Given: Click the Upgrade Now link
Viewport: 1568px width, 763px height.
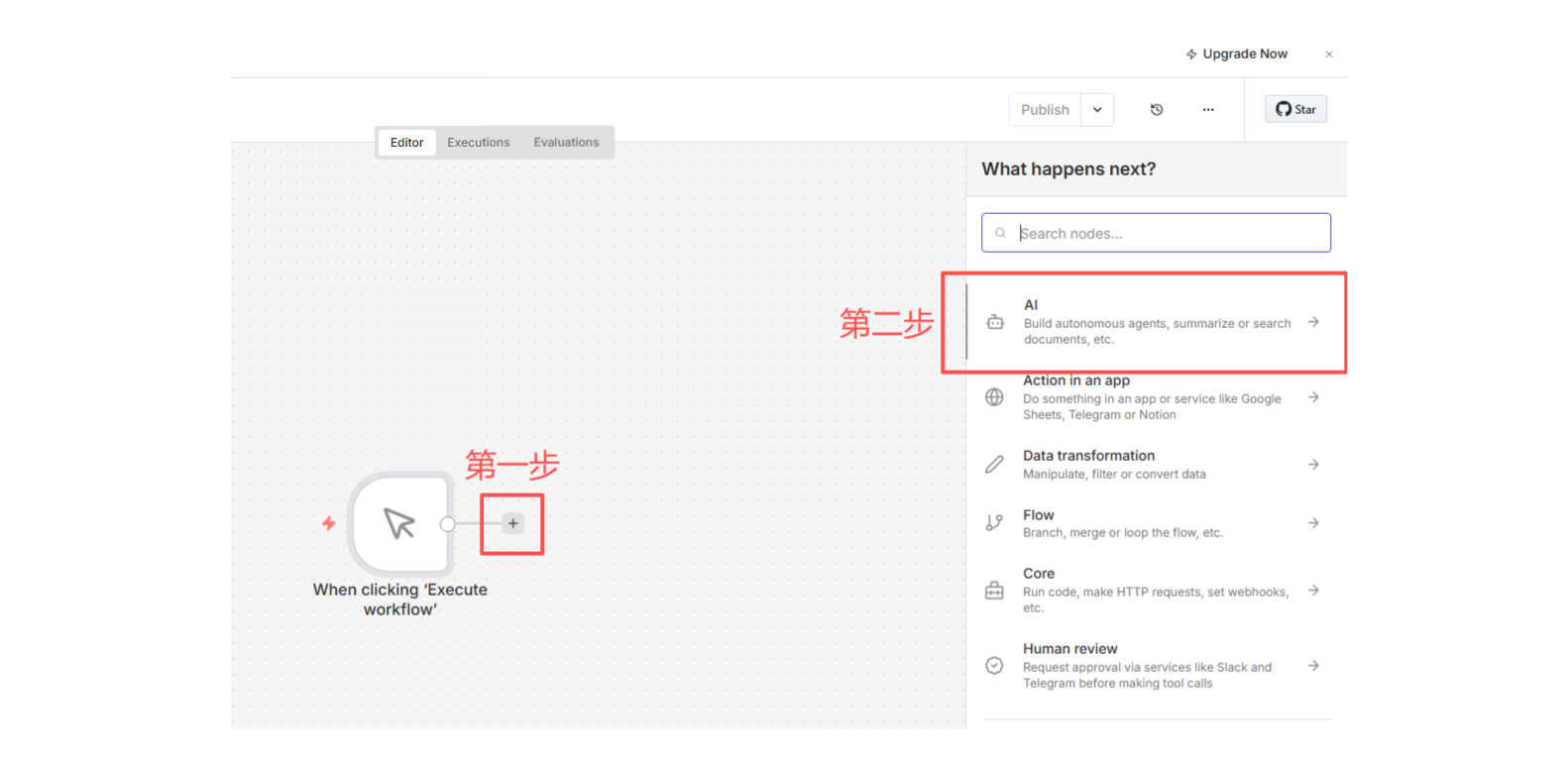Looking at the screenshot, I should tap(1237, 54).
